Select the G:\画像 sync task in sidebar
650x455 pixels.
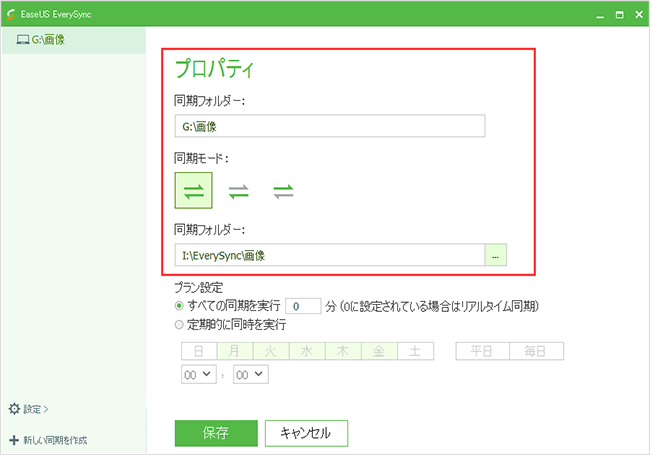point(74,40)
